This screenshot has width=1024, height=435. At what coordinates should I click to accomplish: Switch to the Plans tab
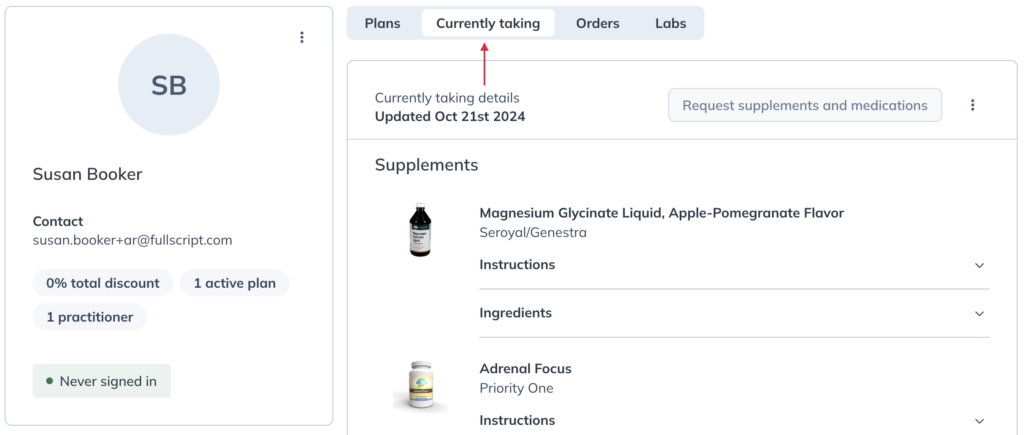383,24
